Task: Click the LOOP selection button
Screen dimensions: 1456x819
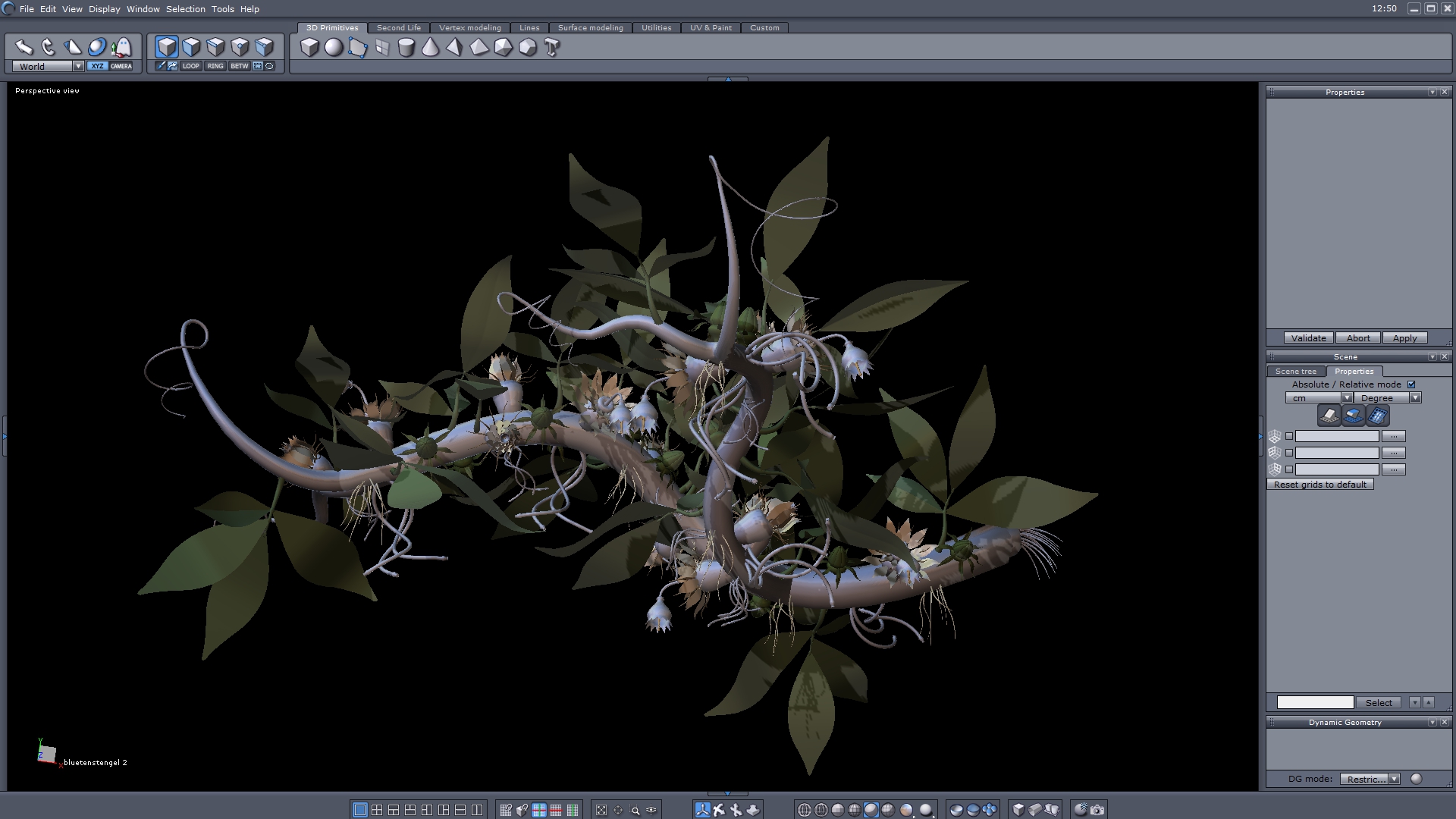Action: [x=190, y=66]
